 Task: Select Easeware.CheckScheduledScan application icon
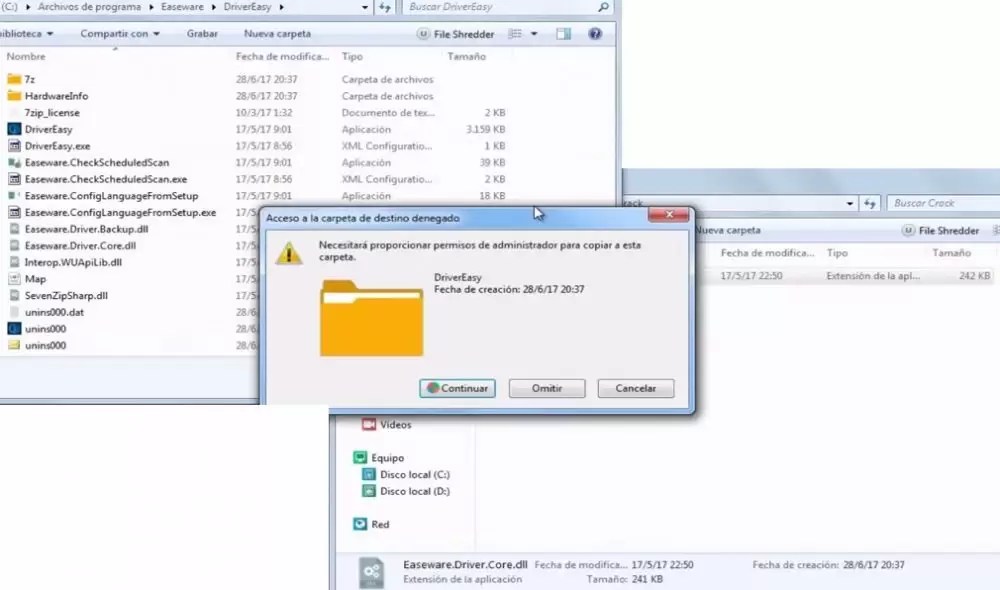14,162
